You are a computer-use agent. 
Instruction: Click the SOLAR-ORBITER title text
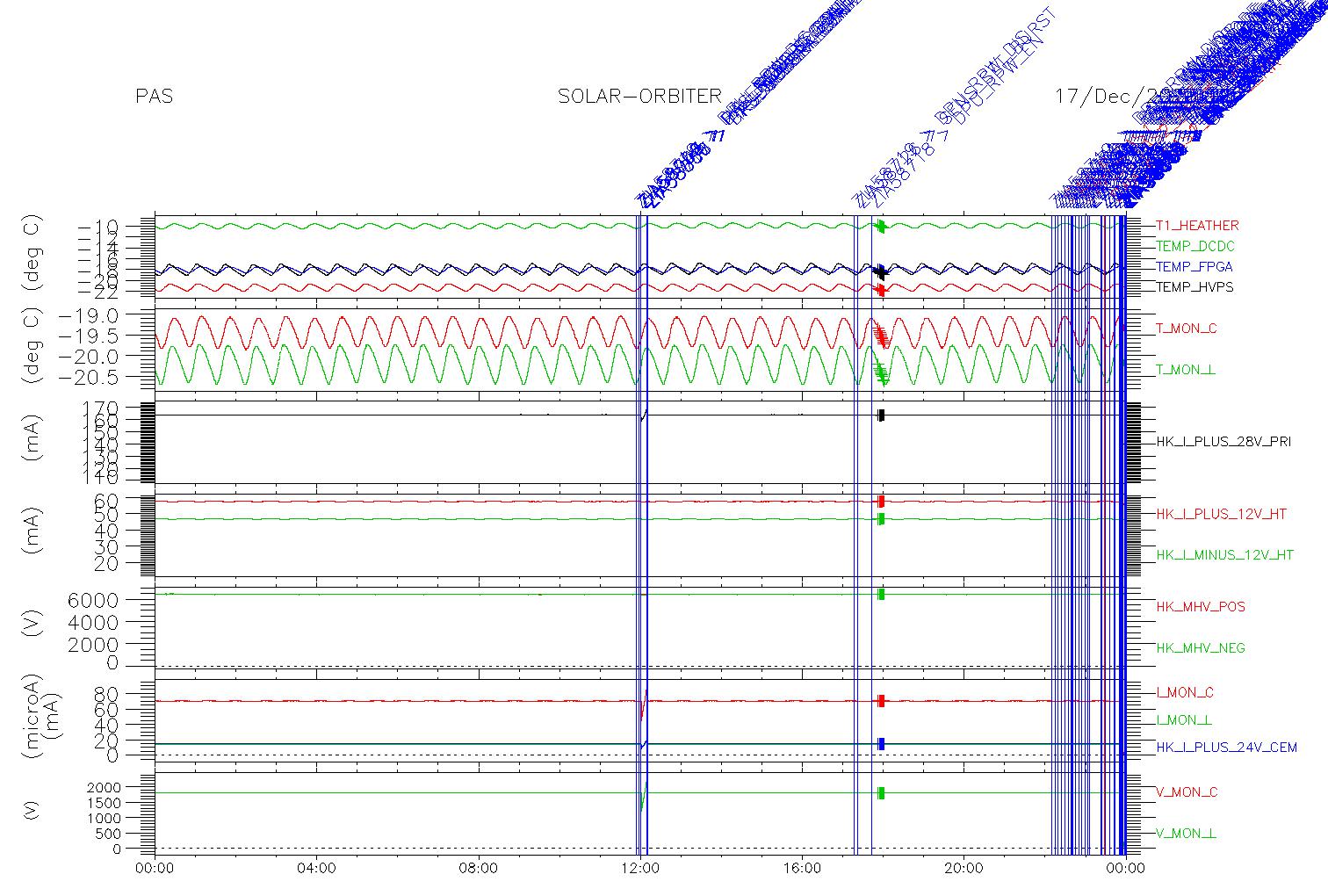pos(639,97)
